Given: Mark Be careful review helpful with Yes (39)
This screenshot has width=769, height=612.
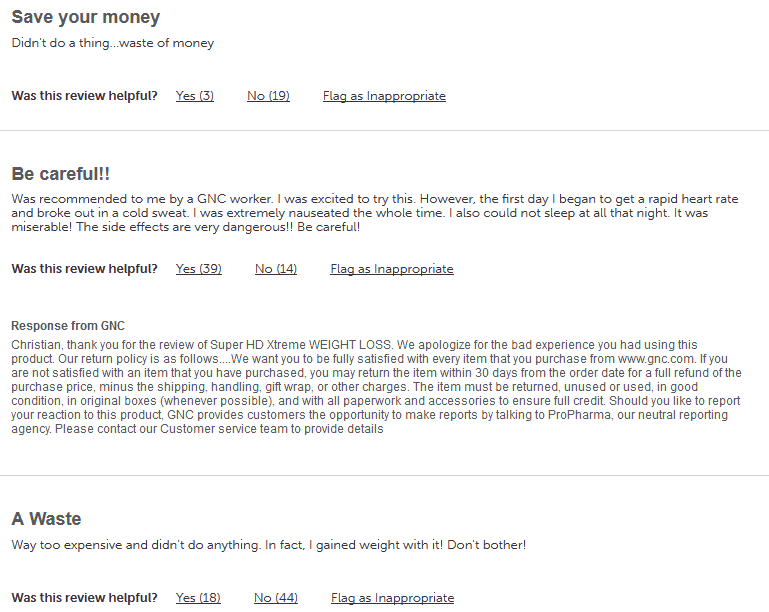Looking at the screenshot, I should [199, 269].
